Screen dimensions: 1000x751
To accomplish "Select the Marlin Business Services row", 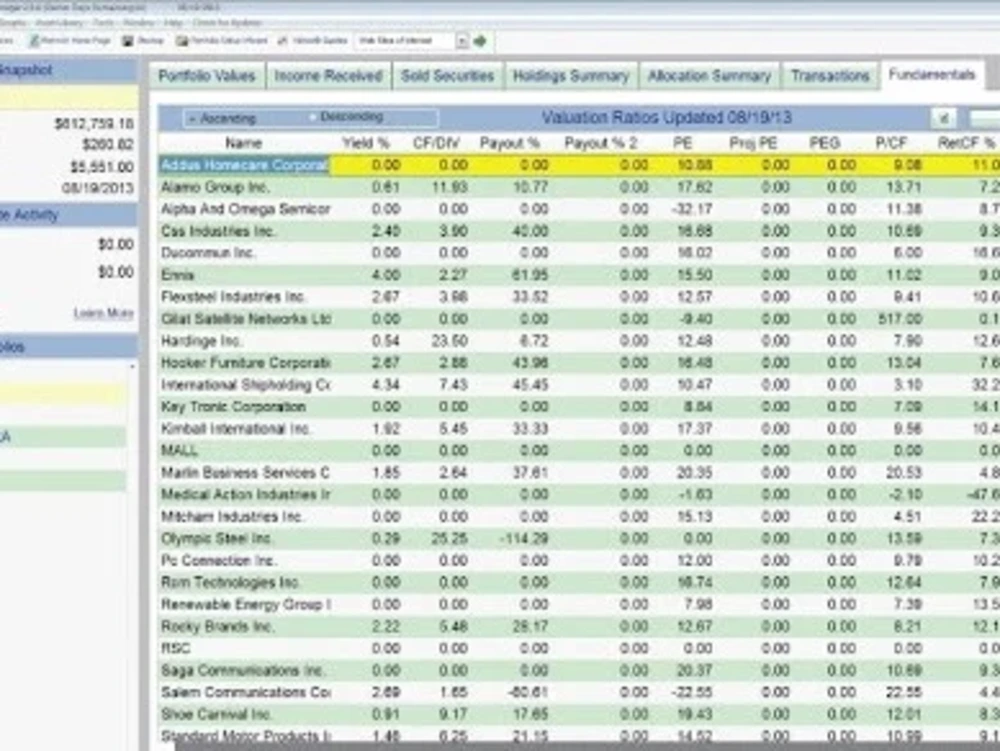I will [x=579, y=473].
